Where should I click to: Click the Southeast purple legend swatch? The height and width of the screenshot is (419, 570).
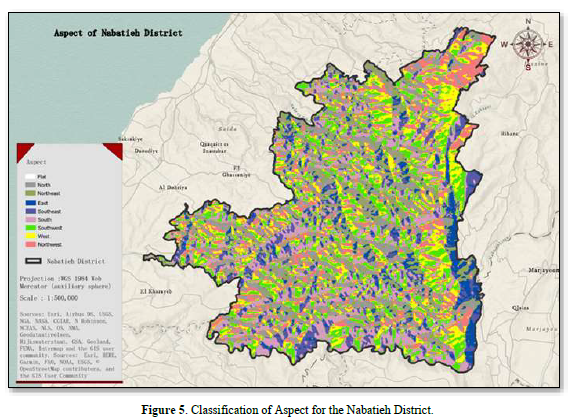click(x=30, y=211)
